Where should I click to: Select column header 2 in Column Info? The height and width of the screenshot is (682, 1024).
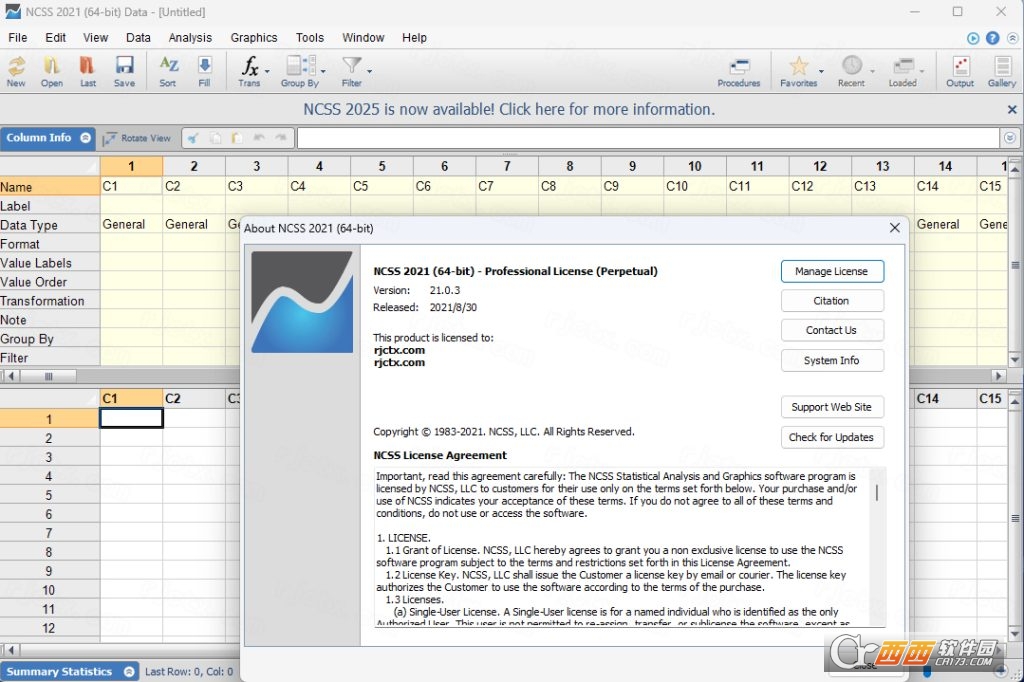click(194, 166)
